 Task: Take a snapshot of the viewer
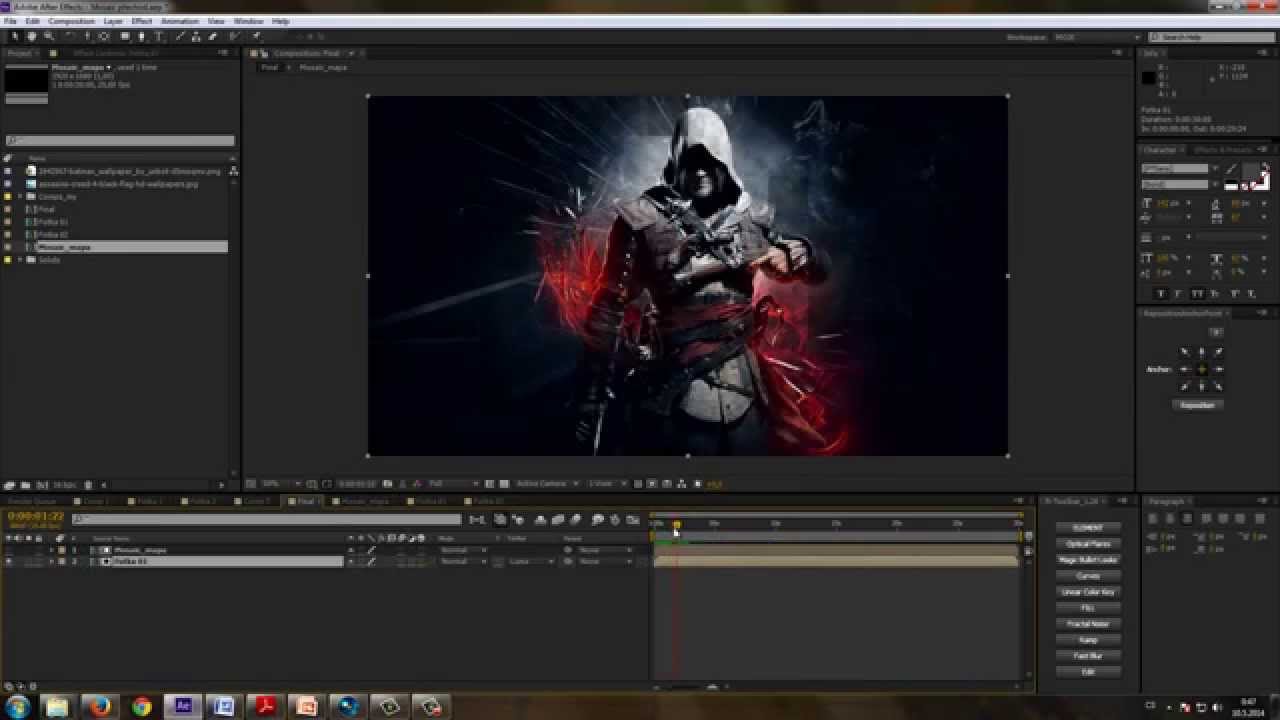pos(388,484)
